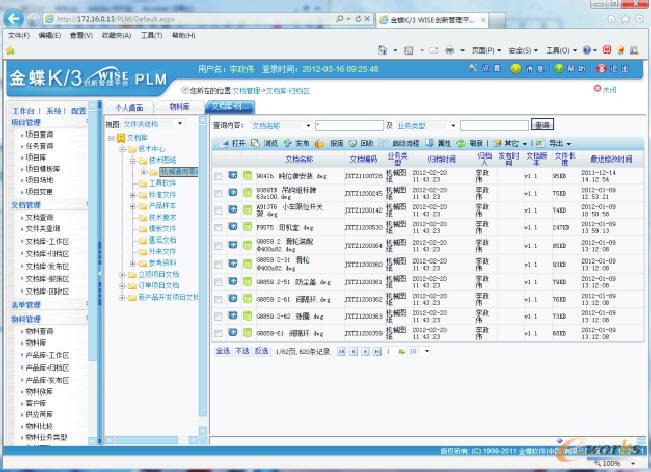The height and width of the screenshot is (472, 651).
Task: Open 文档库-工作区 in the left navigation
Action: pos(47,242)
